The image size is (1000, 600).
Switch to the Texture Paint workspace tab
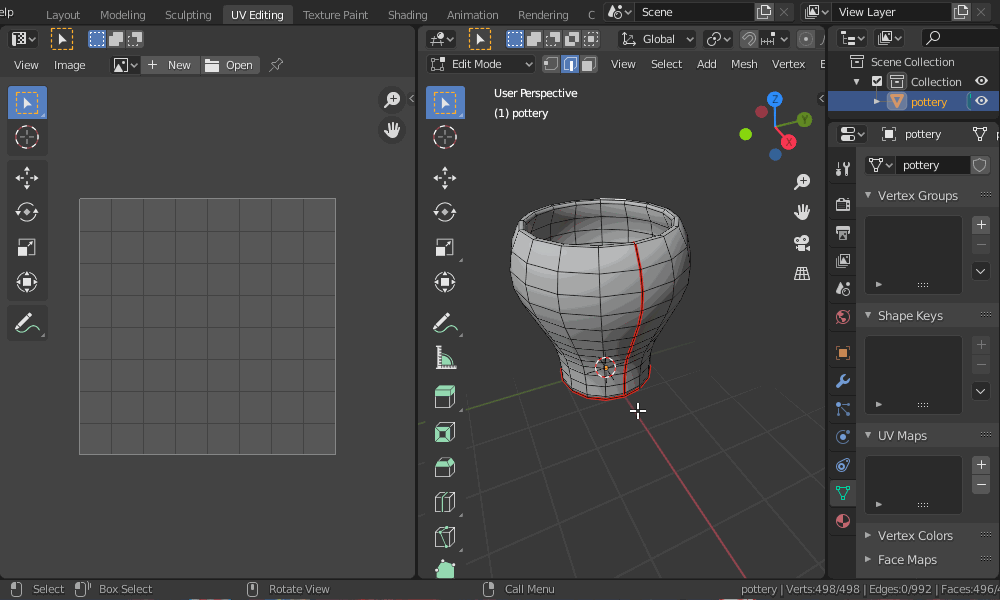(335, 15)
